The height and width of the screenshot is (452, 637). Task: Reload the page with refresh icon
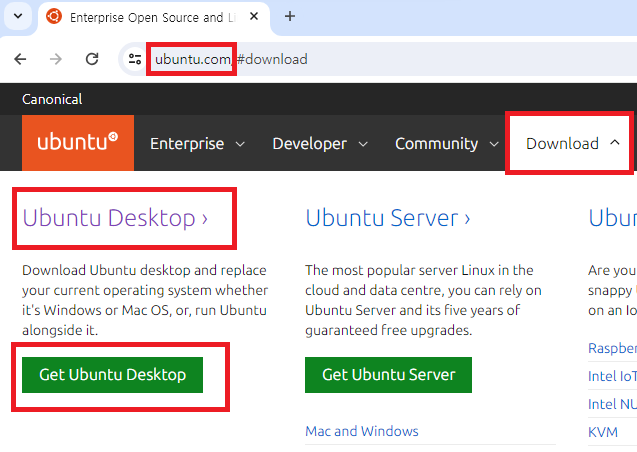click(92, 59)
